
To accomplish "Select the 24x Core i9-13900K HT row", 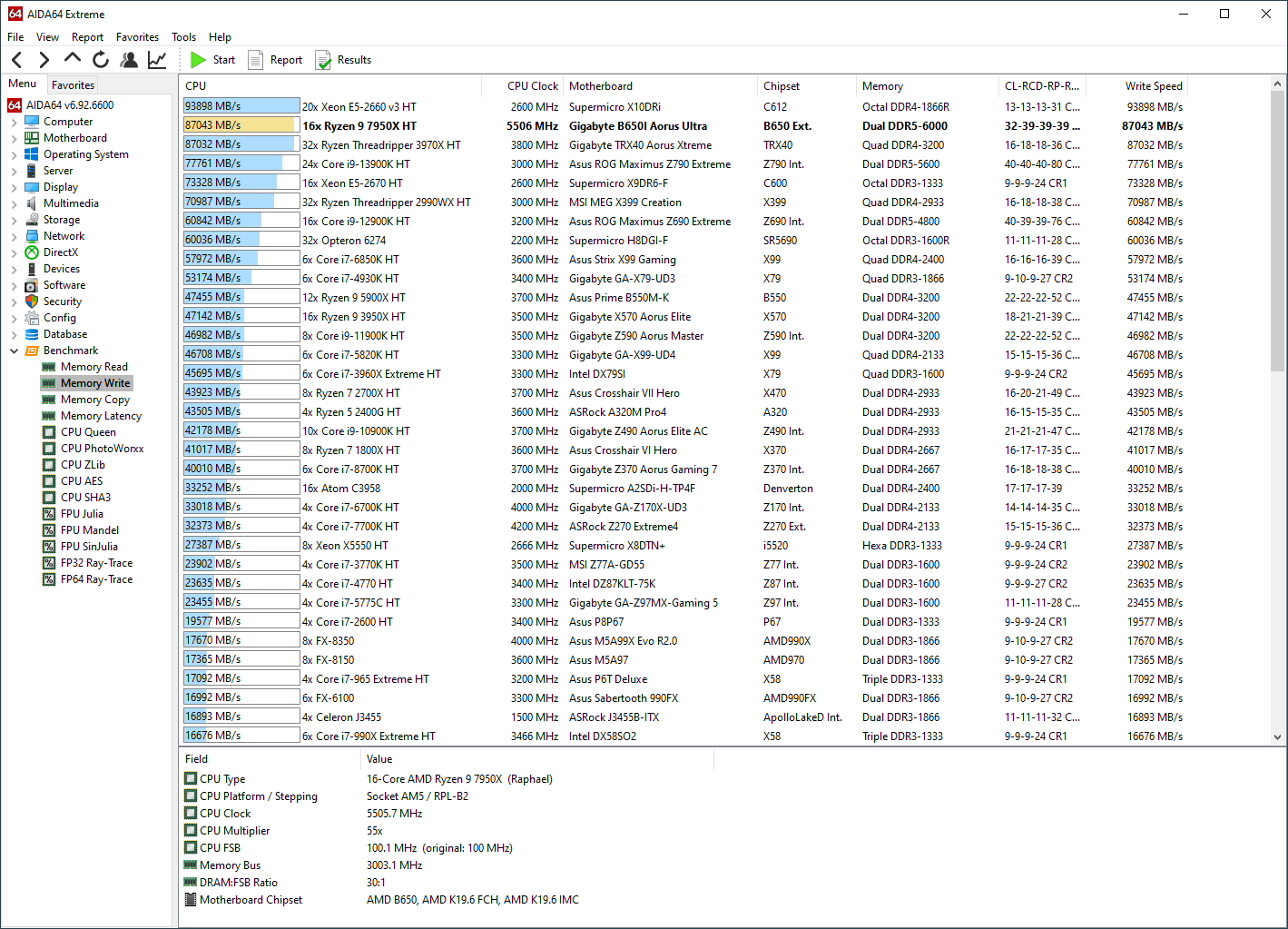I will click(684, 164).
